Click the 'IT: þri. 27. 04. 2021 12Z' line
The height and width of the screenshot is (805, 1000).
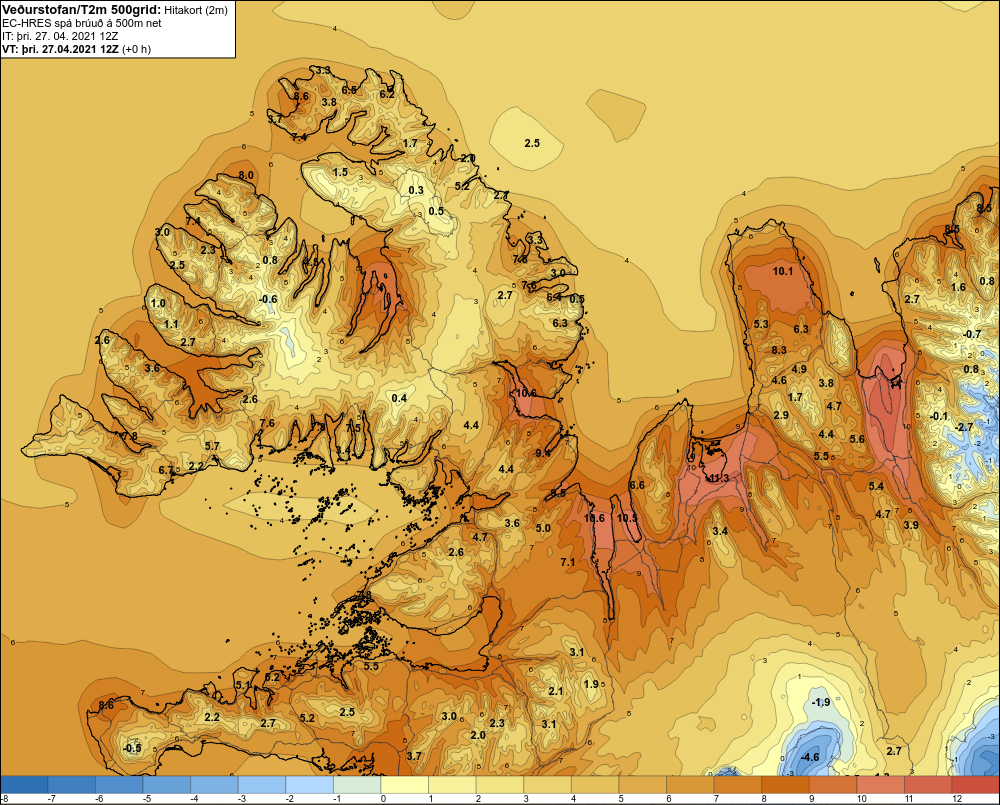pyautogui.click(x=60, y=36)
